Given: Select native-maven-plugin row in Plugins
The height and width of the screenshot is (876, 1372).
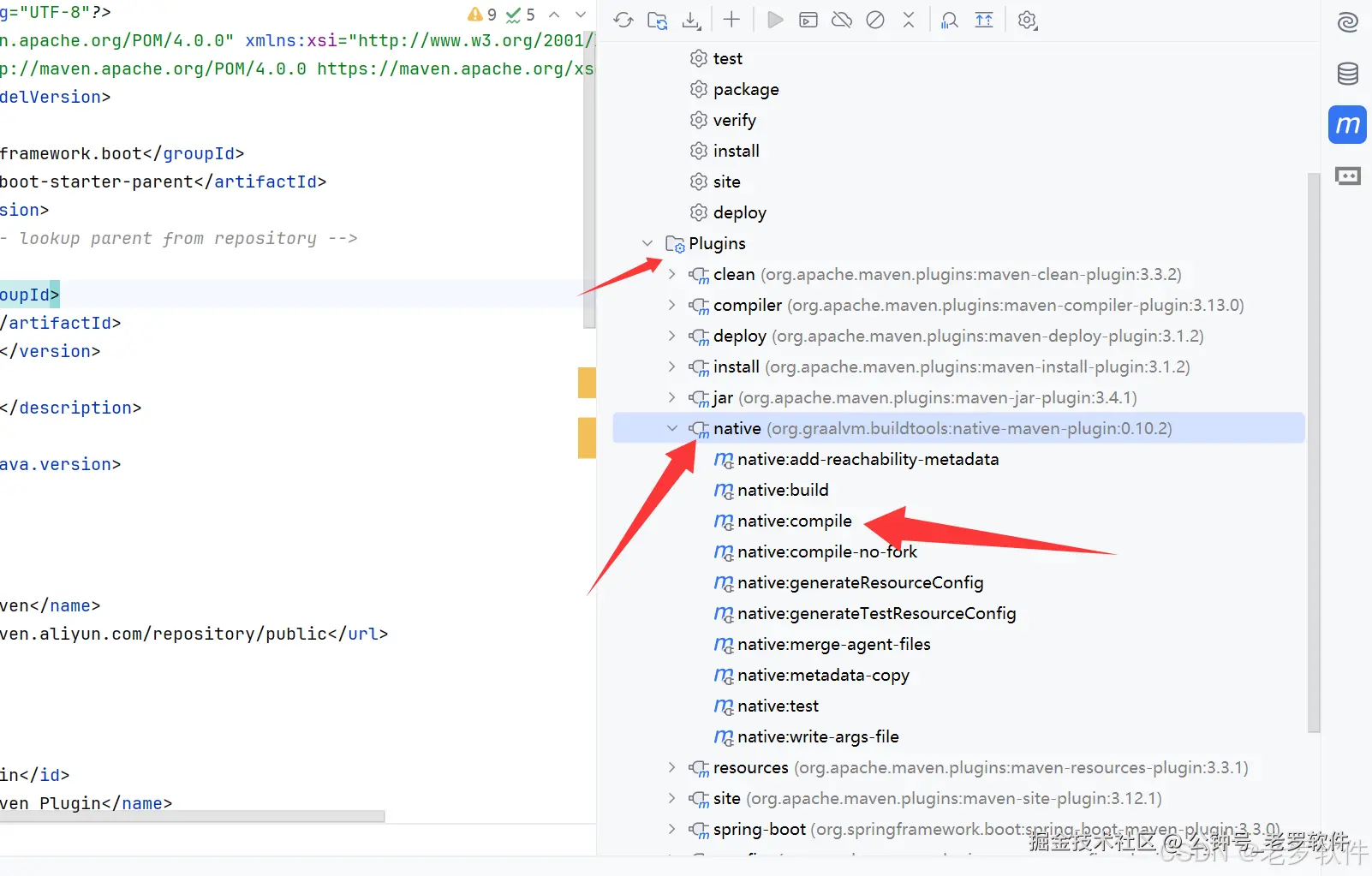Looking at the screenshot, I should click(958, 428).
